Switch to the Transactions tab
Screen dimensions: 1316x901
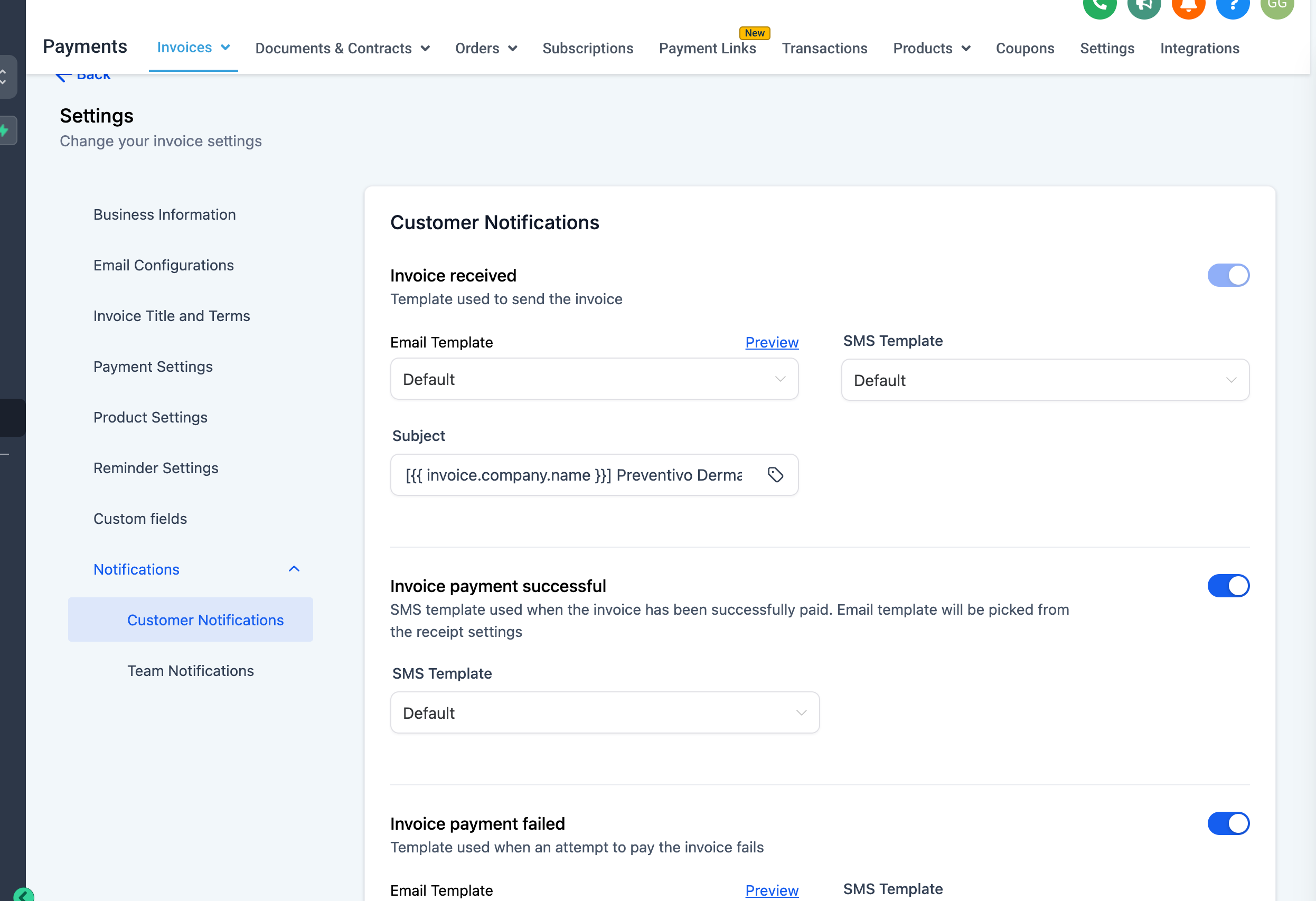(x=824, y=48)
